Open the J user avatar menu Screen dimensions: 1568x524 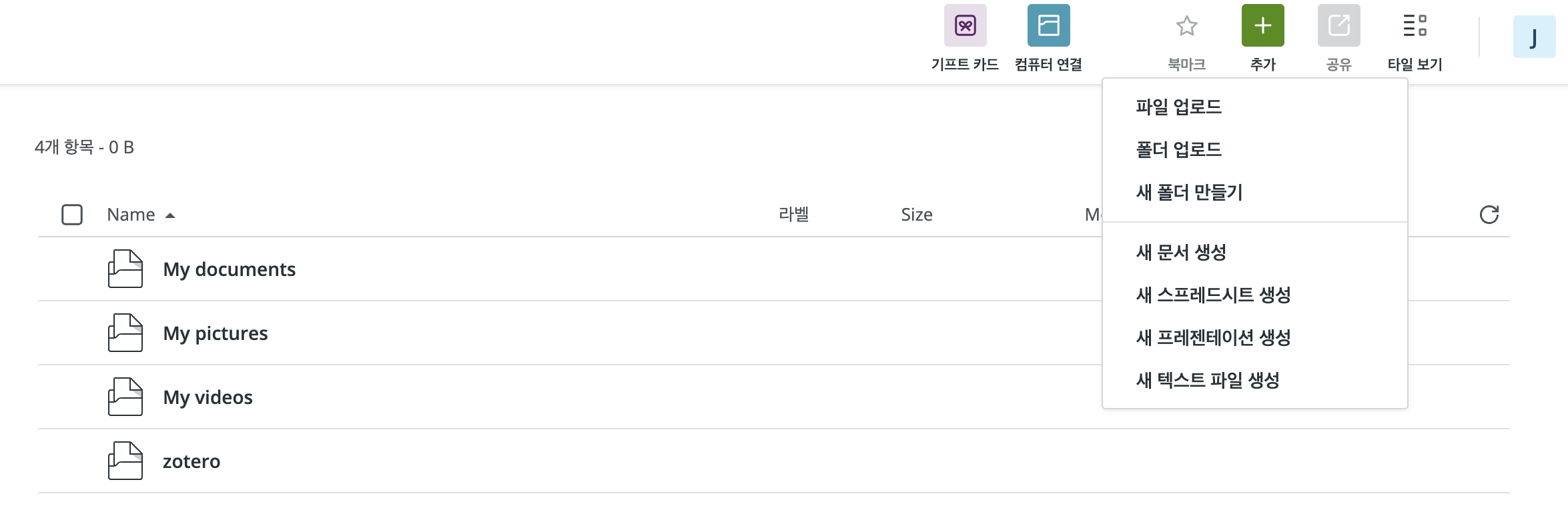pos(1534,37)
